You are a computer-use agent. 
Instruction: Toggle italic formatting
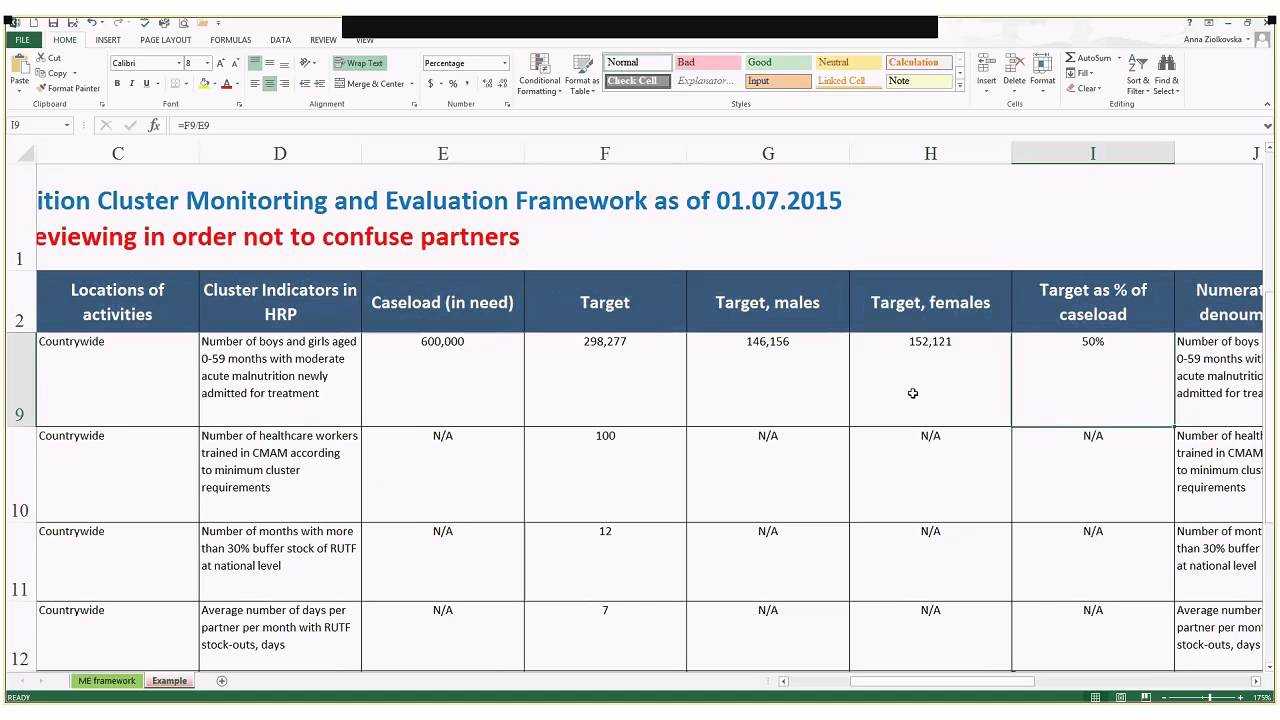click(132, 84)
